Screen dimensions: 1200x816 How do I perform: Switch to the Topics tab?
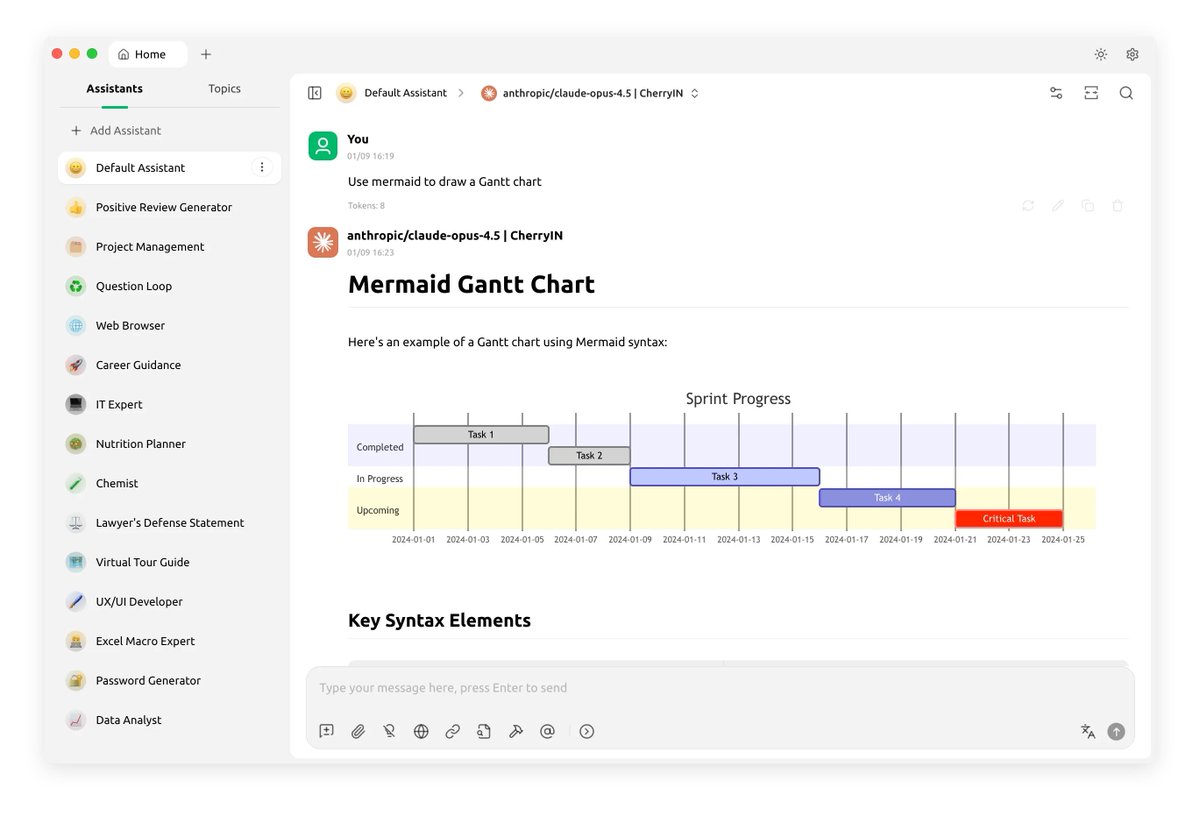(224, 89)
